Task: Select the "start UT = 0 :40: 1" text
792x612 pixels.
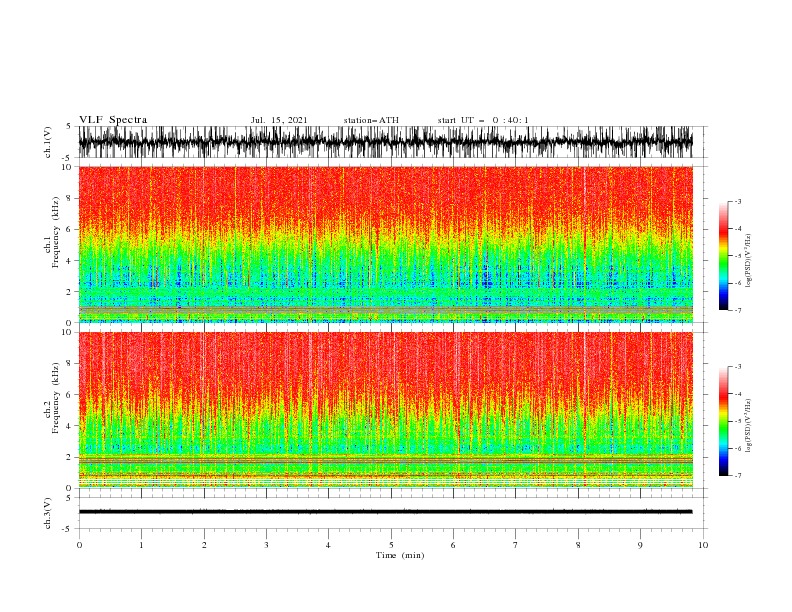Action: coord(483,120)
